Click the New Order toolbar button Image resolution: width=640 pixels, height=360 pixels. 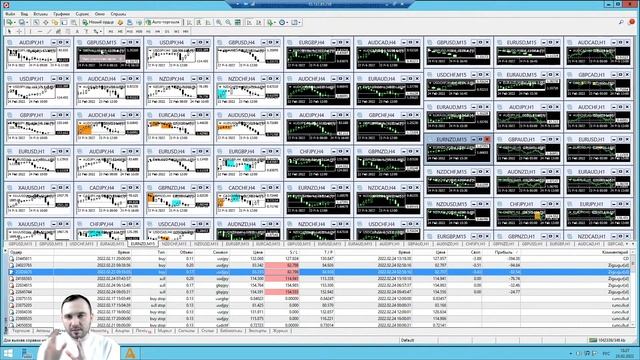pyautogui.click(x=98, y=22)
